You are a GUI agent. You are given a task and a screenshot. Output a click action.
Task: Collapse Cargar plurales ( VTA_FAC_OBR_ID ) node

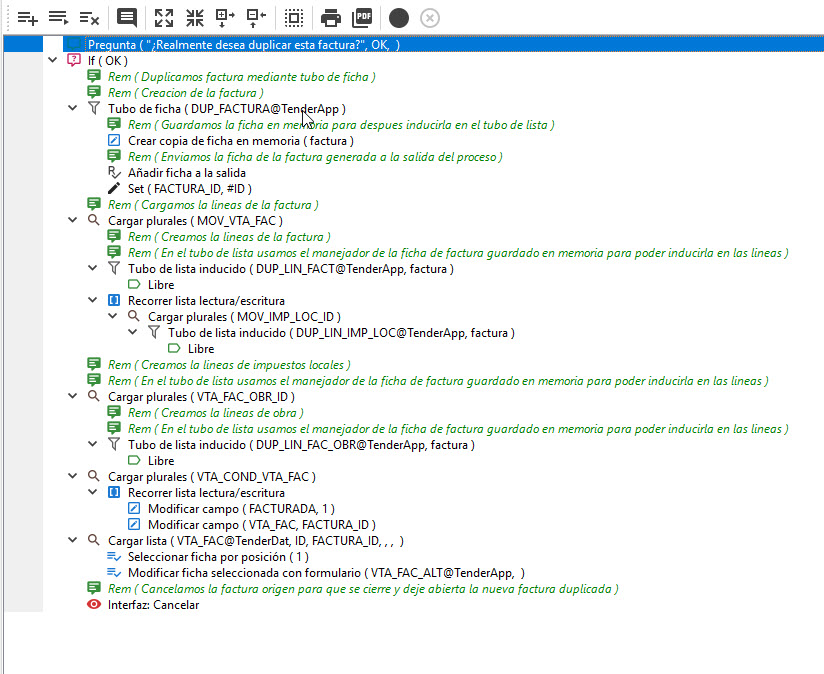tap(73, 396)
